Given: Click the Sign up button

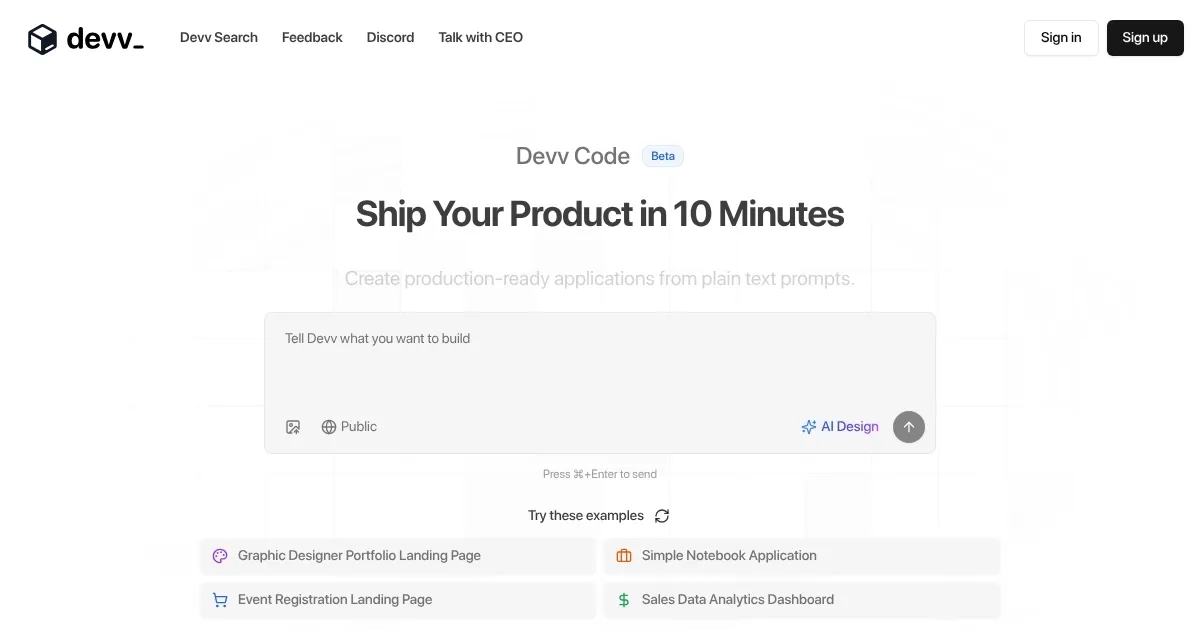Looking at the screenshot, I should click(x=1145, y=37).
